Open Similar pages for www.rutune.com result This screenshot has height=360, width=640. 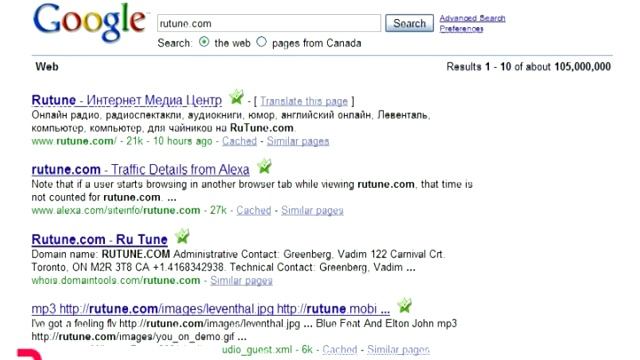pyautogui.click(x=298, y=141)
